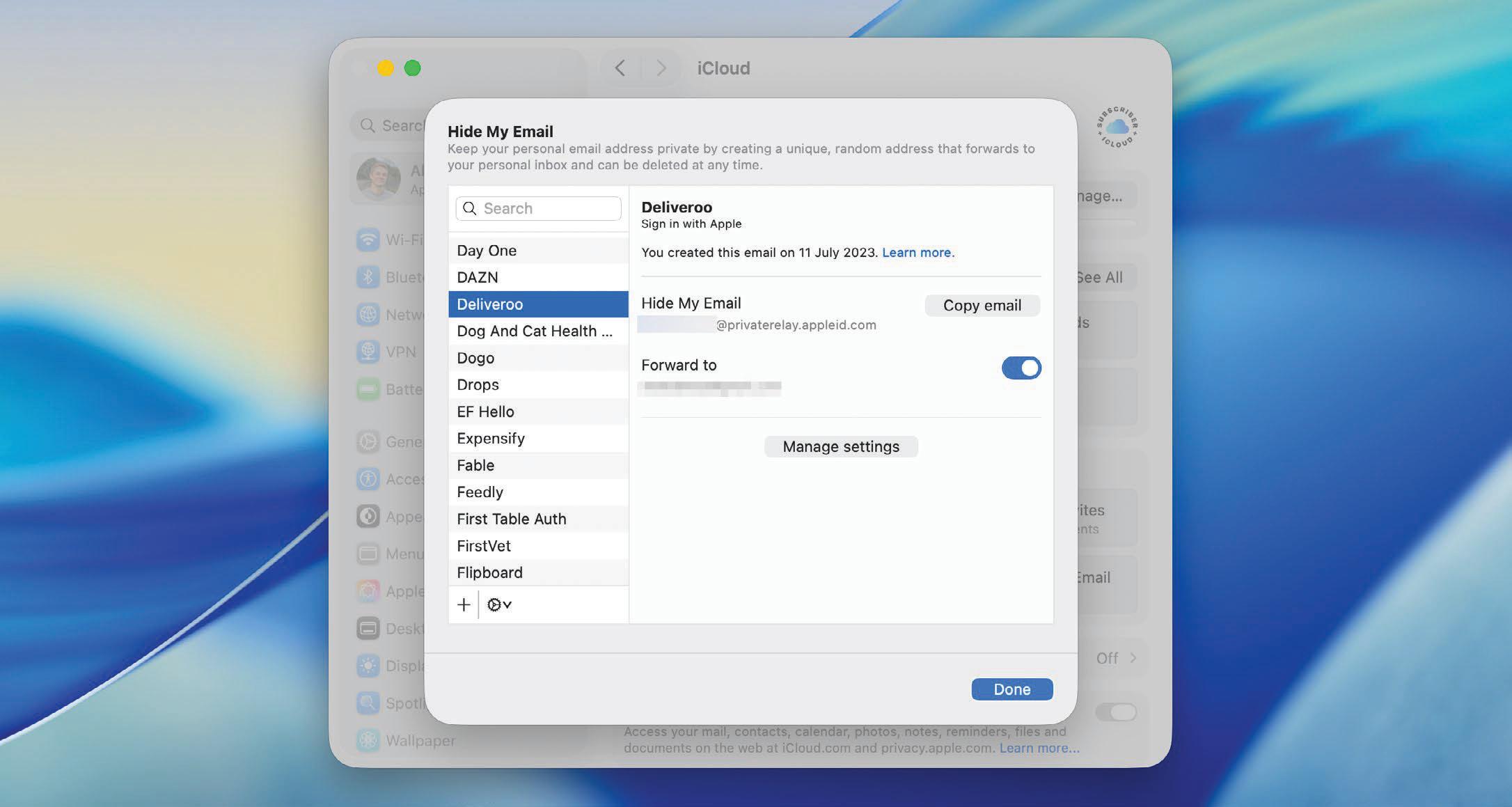Select DAZN in the list
This screenshot has width=1512, height=807.
(x=538, y=277)
